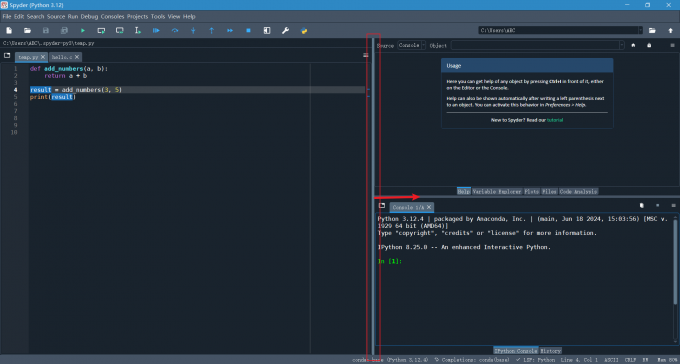
Task: Click Help pane home icon
Action: (633, 45)
